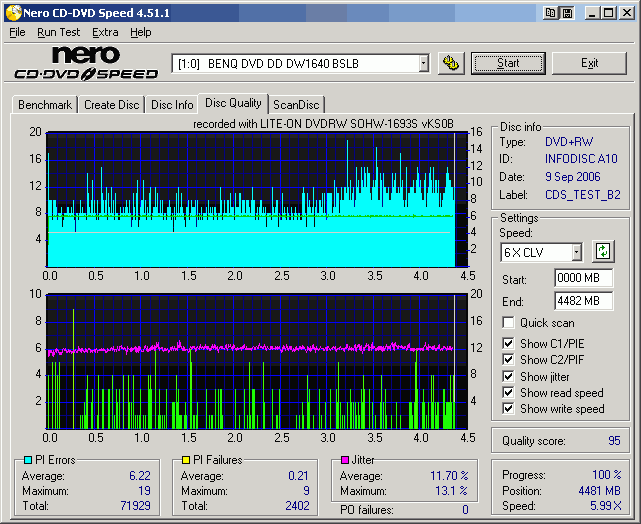The height and width of the screenshot is (524, 641).
Task: Click the copy screenshot icon in title bar
Action: (x=549, y=12)
